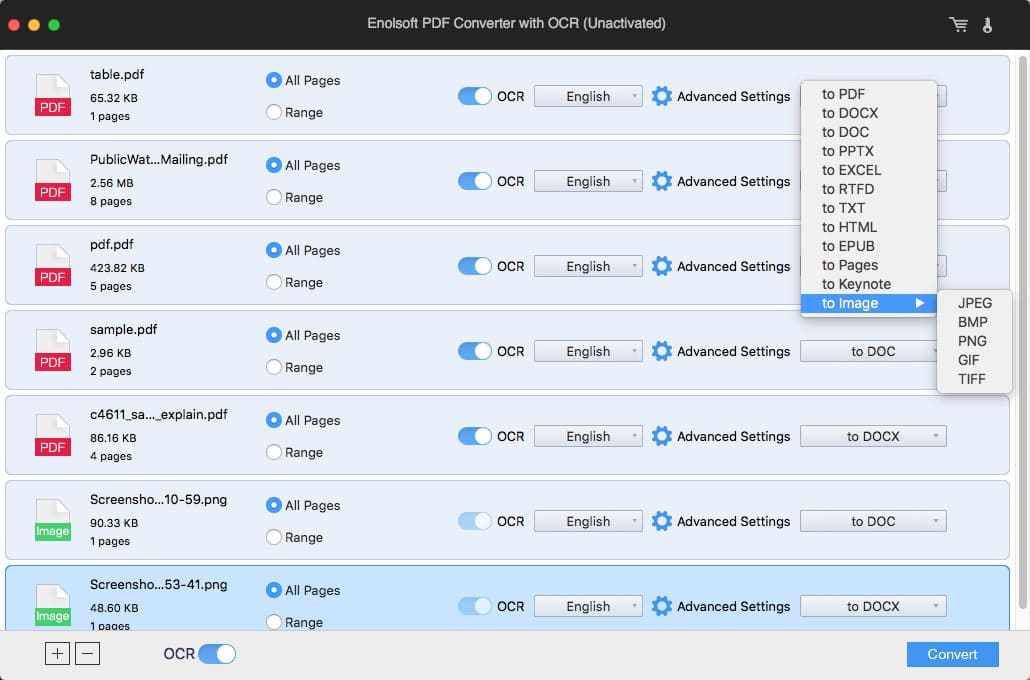Click the plus button to add files
The height and width of the screenshot is (680, 1030).
[x=57, y=653]
